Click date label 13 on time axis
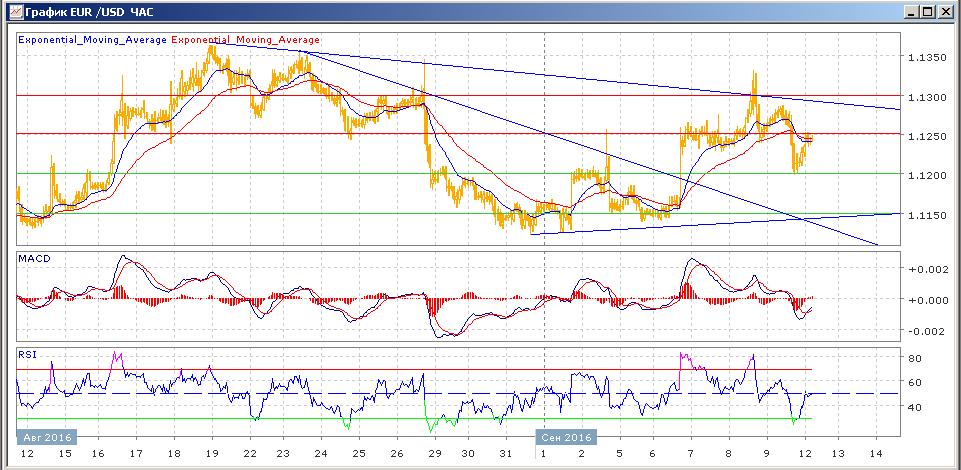The image size is (961, 470). point(837,454)
